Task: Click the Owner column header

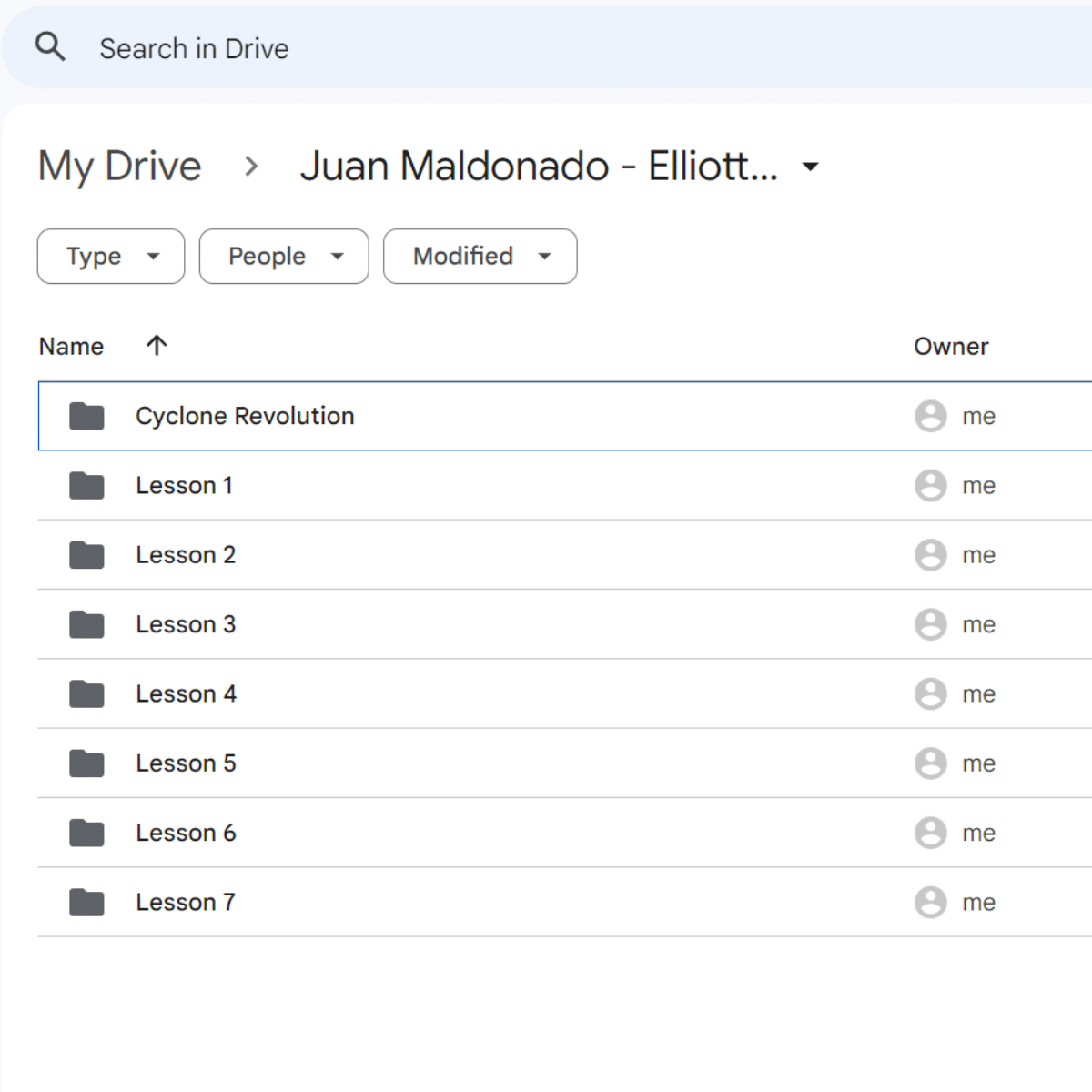Action: (x=951, y=347)
